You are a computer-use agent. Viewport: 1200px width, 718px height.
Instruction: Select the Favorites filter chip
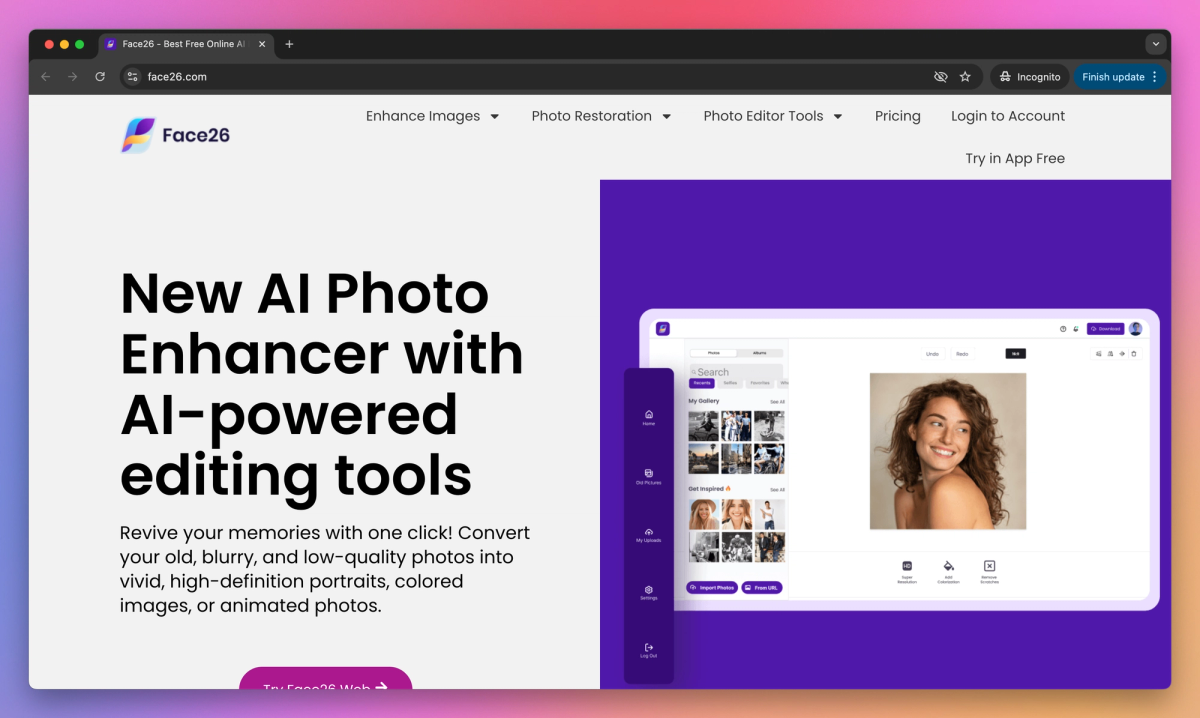coord(760,383)
